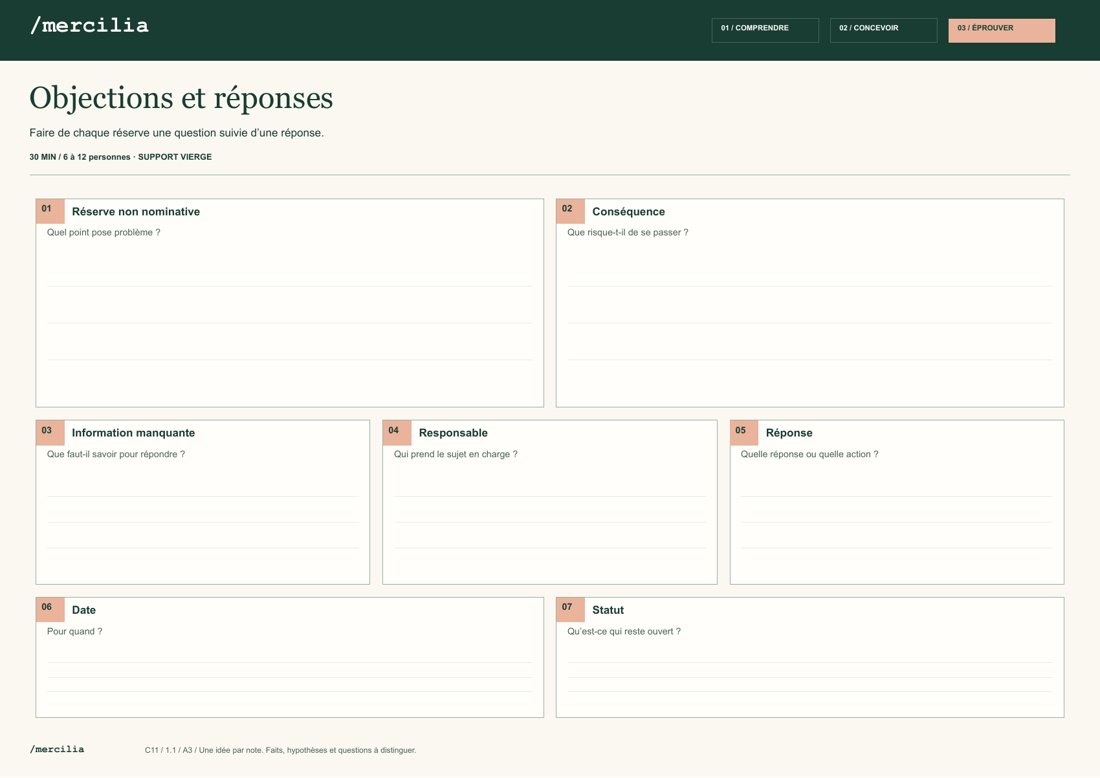Click the prompt 'Qu'est-ce qui reste ouvert ?'
The height and width of the screenshot is (778, 1100).
(624, 631)
